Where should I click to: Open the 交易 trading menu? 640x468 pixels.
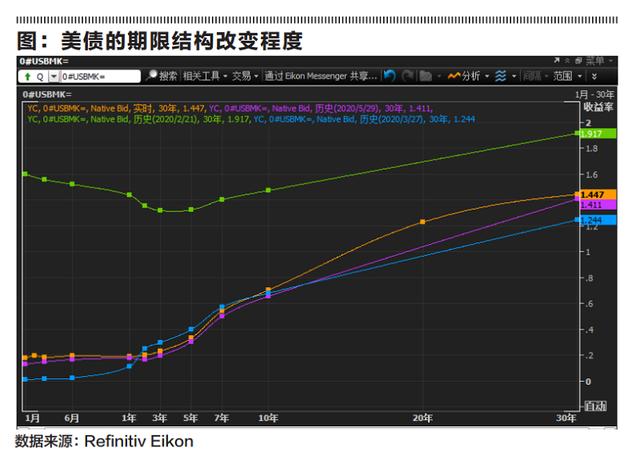[x=245, y=76]
